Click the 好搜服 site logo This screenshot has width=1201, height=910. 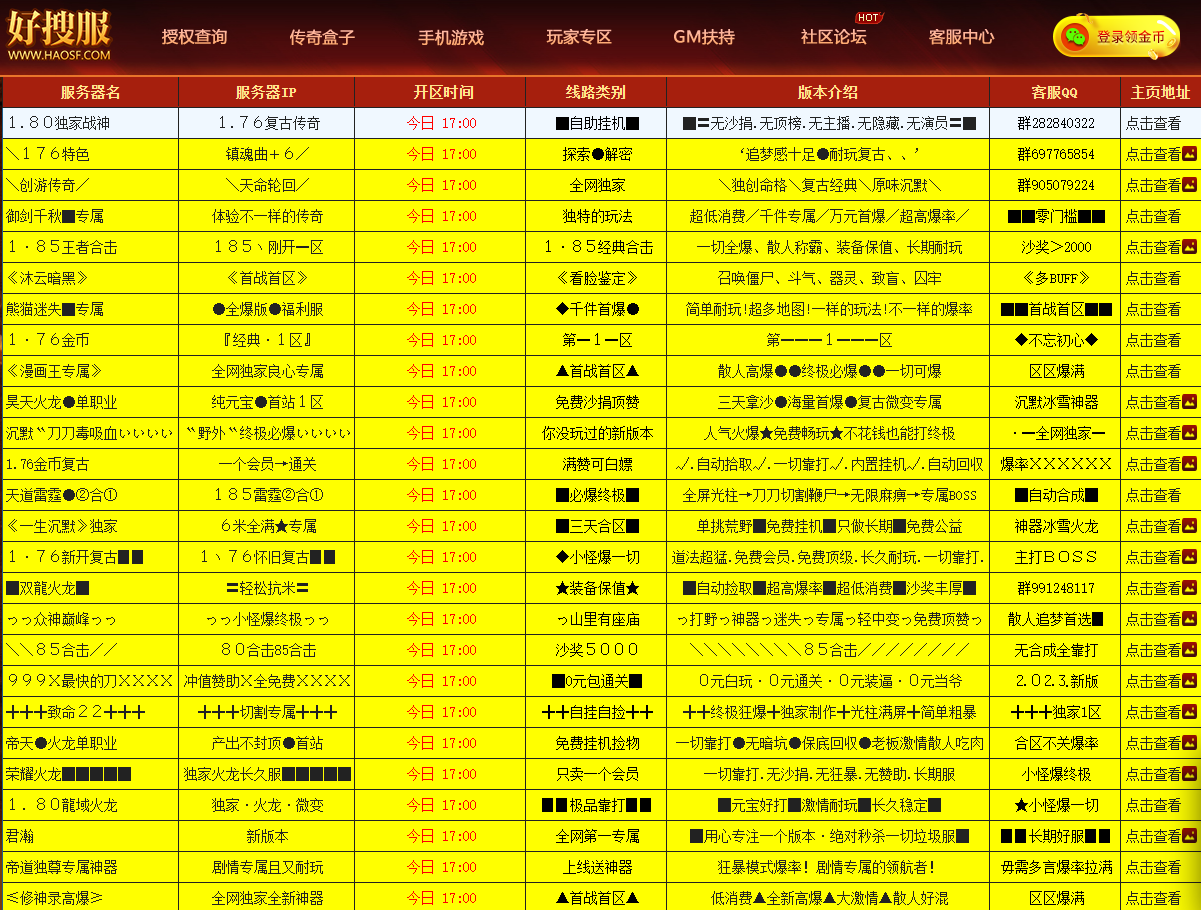[60, 35]
